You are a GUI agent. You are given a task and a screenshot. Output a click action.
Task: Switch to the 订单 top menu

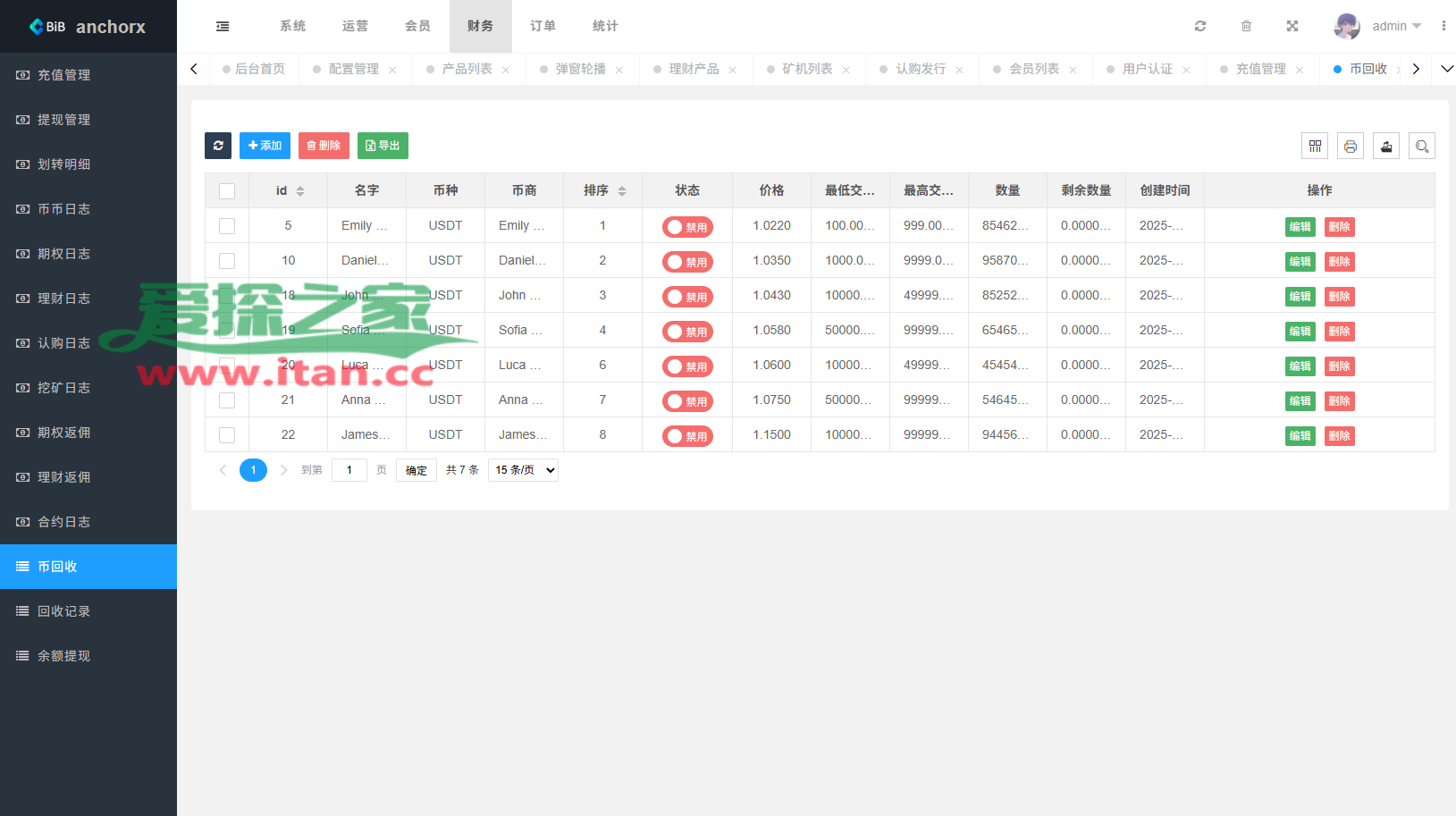[543, 27]
